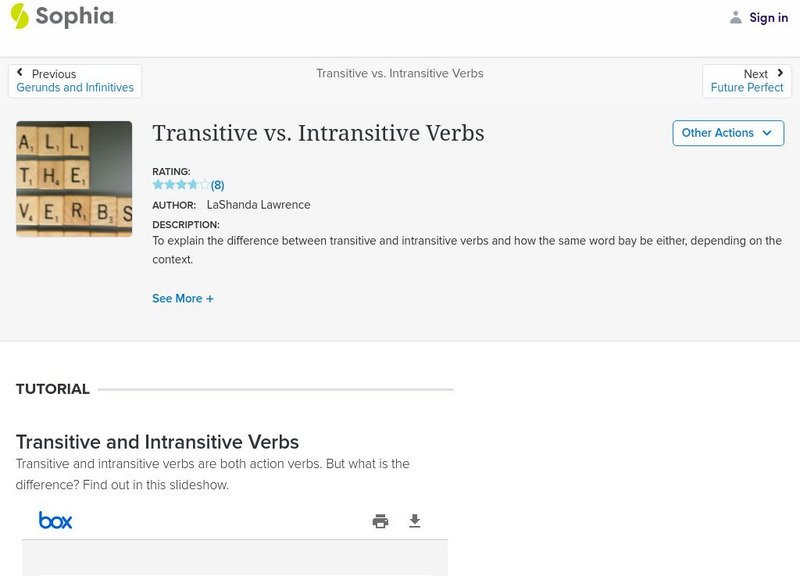
Task: Click the user profile icon
Action: [x=736, y=17]
